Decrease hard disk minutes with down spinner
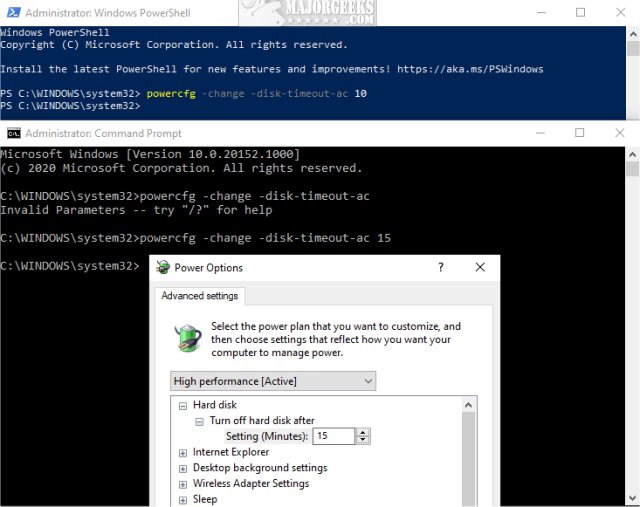 coord(362,440)
